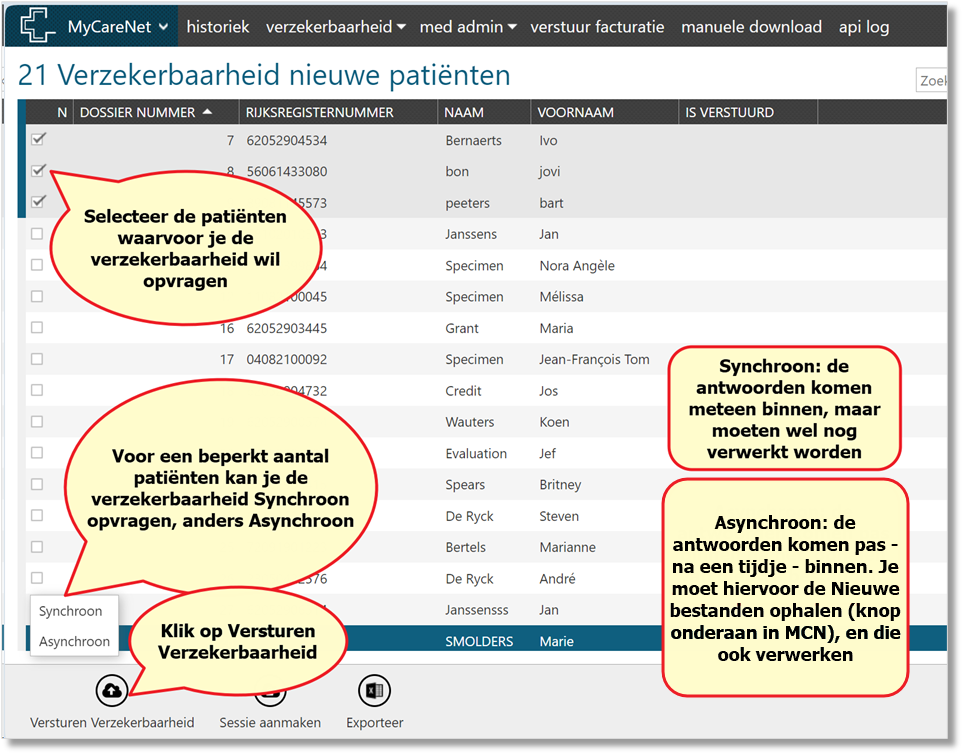
Task: Click the first name Mélissa
Action: pyautogui.click(x=561, y=297)
